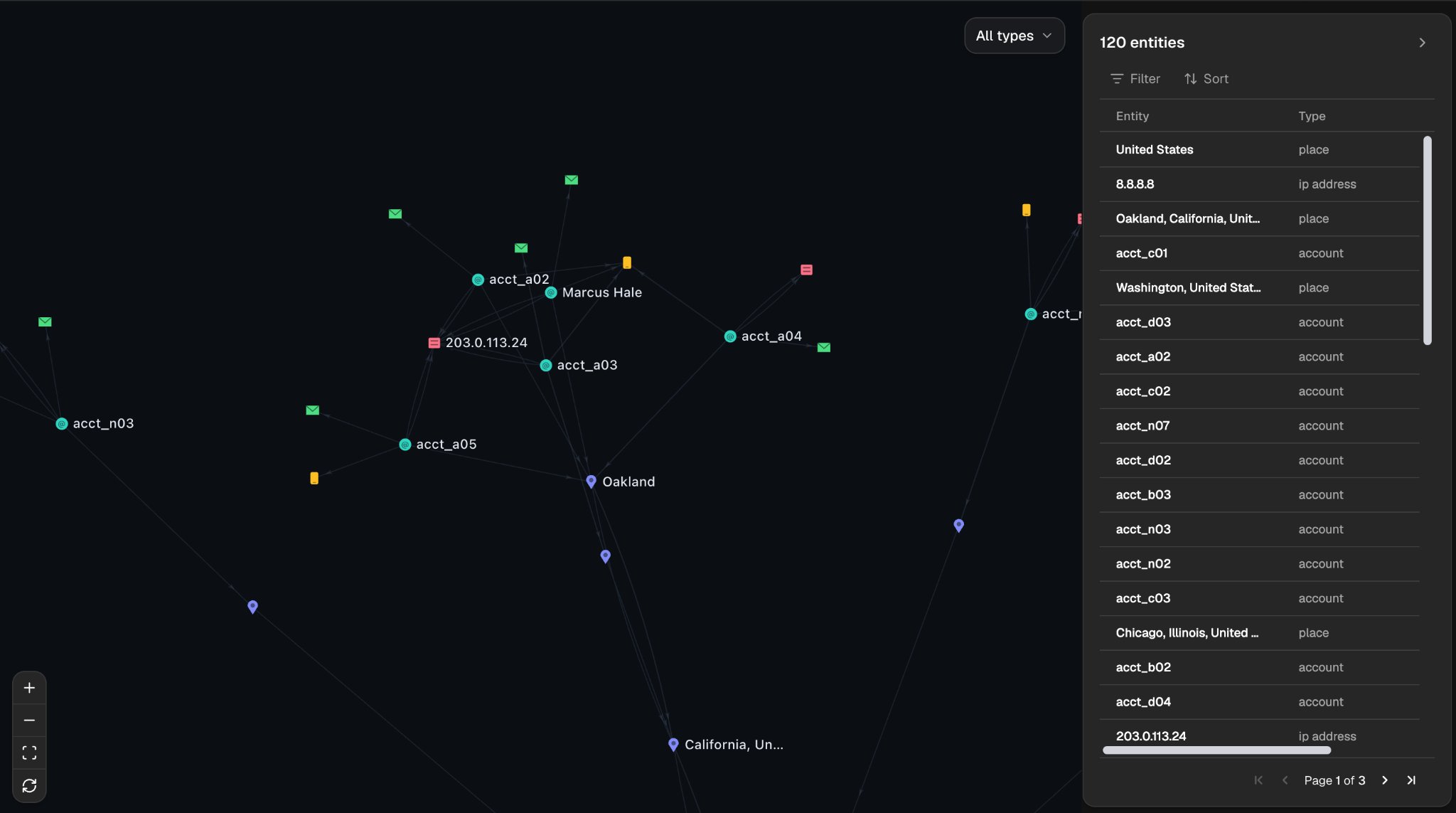Click the Oakland place pin node
Screen dimensions: 1456x813
pos(591,482)
